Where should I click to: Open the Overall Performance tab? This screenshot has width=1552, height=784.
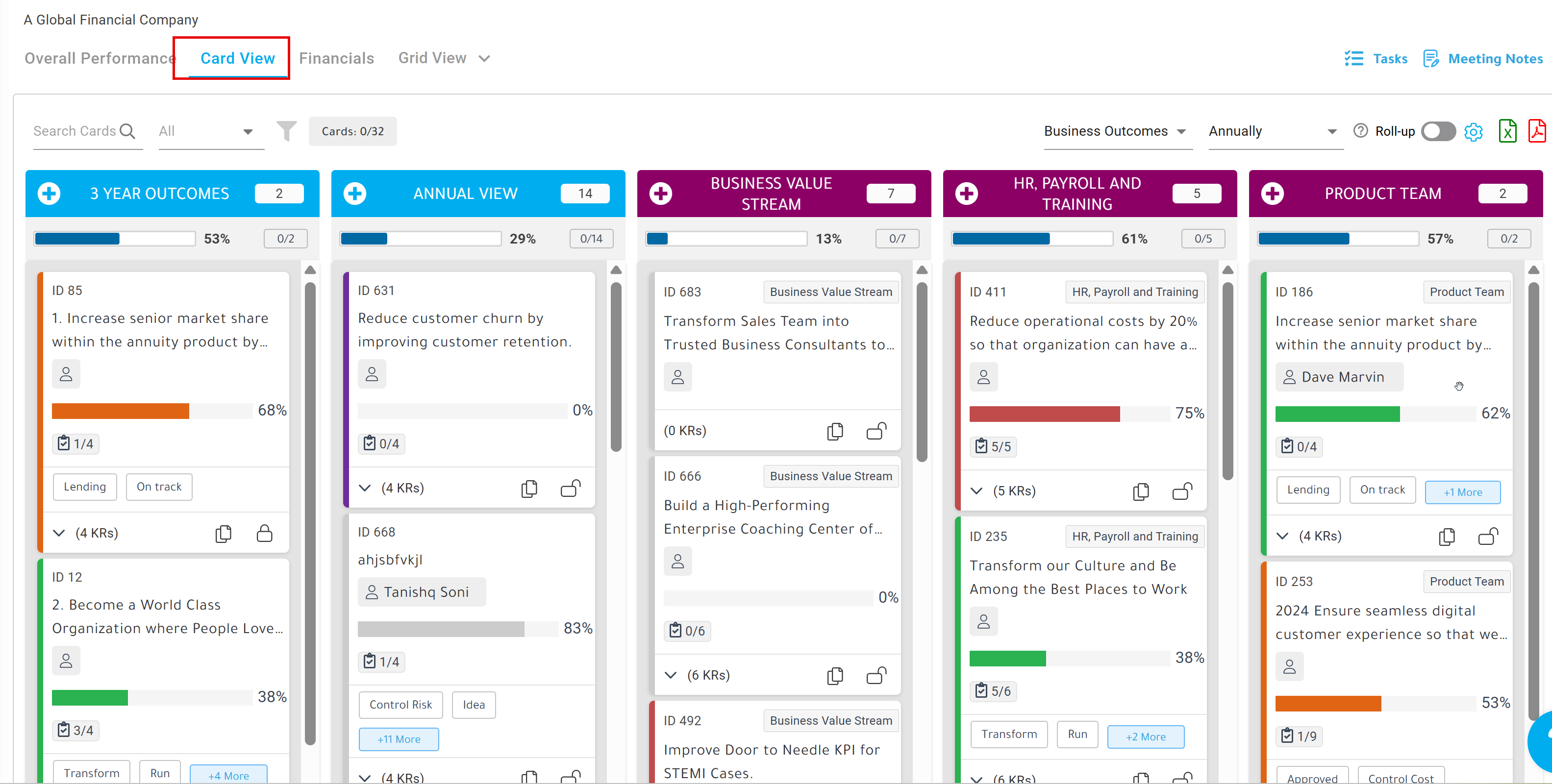pyautogui.click(x=100, y=58)
